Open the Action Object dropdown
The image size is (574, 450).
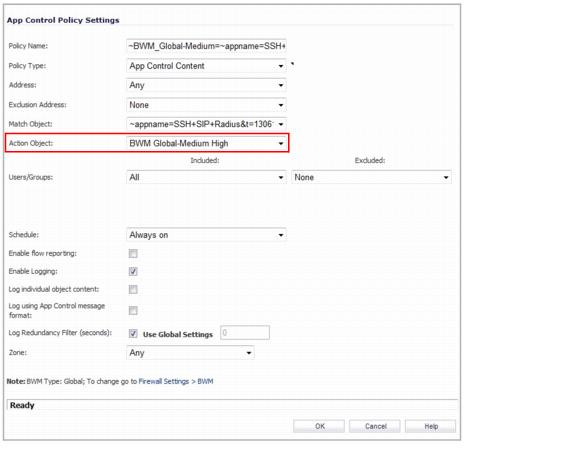(206, 143)
